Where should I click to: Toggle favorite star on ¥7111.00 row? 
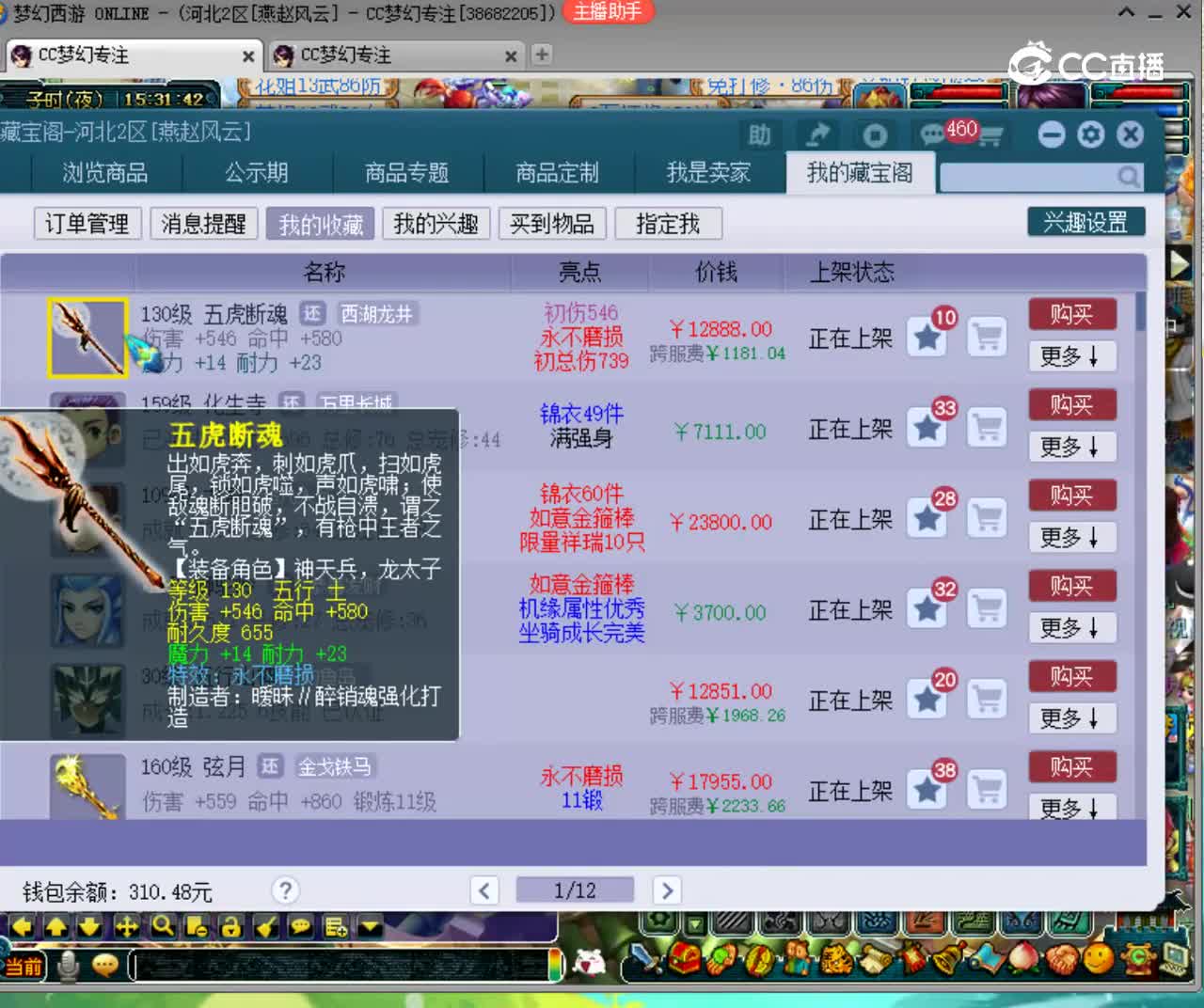click(x=927, y=428)
